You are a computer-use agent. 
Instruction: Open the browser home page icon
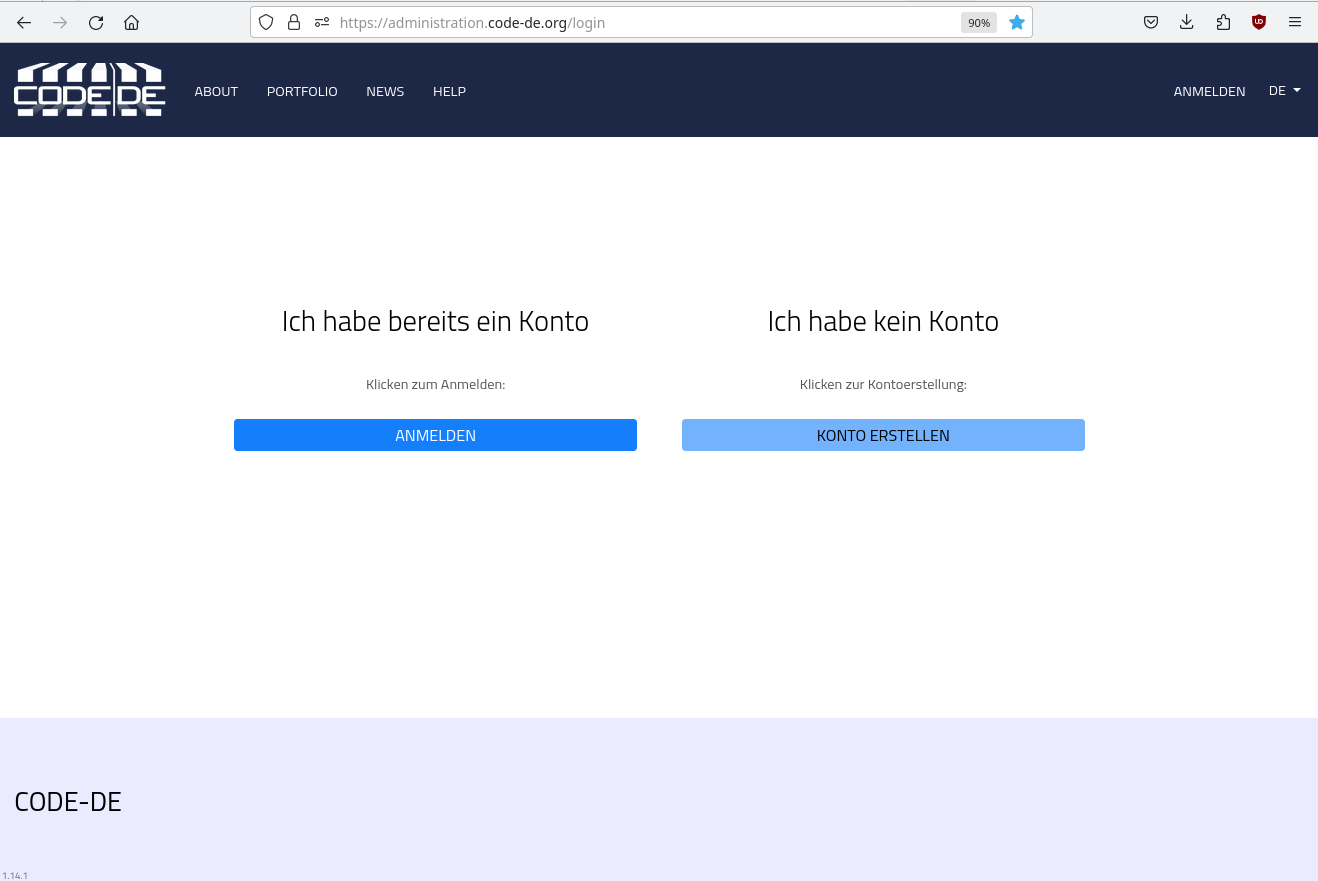[131, 22]
